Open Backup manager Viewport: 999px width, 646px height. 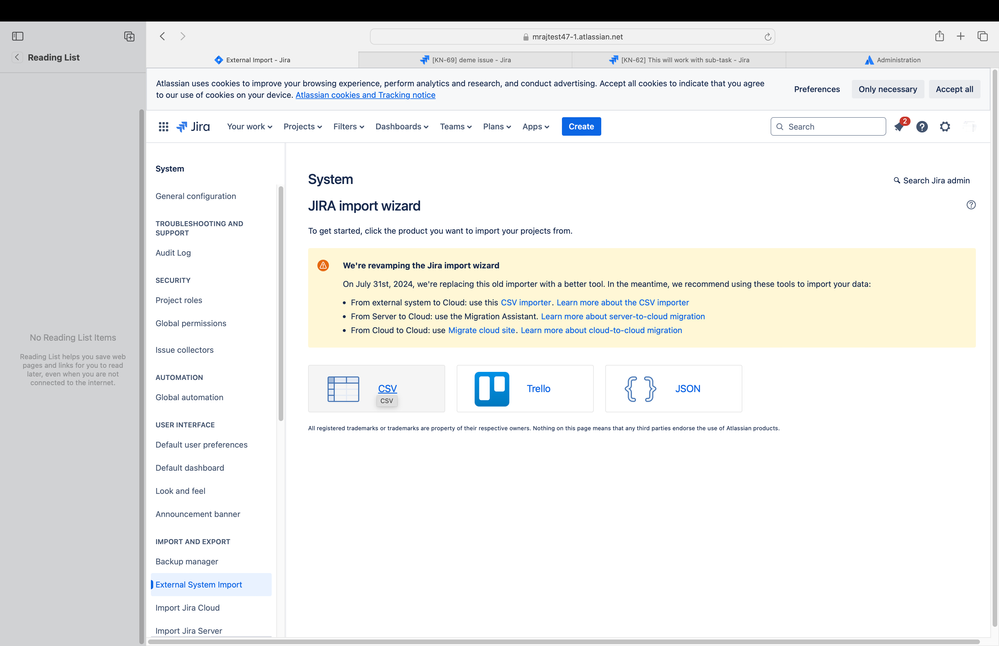tap(187, 562)
